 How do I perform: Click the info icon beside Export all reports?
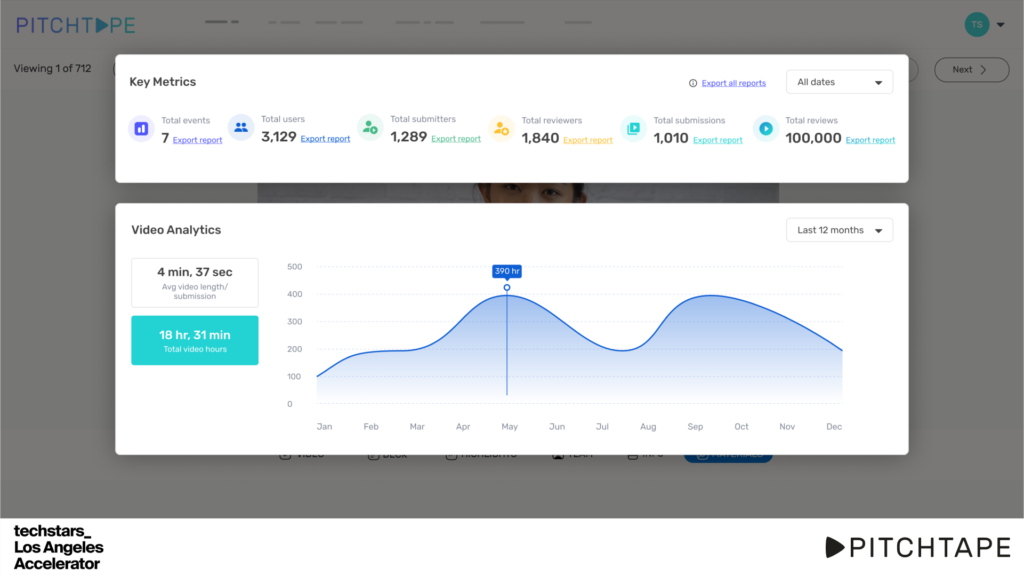point(693,83)
